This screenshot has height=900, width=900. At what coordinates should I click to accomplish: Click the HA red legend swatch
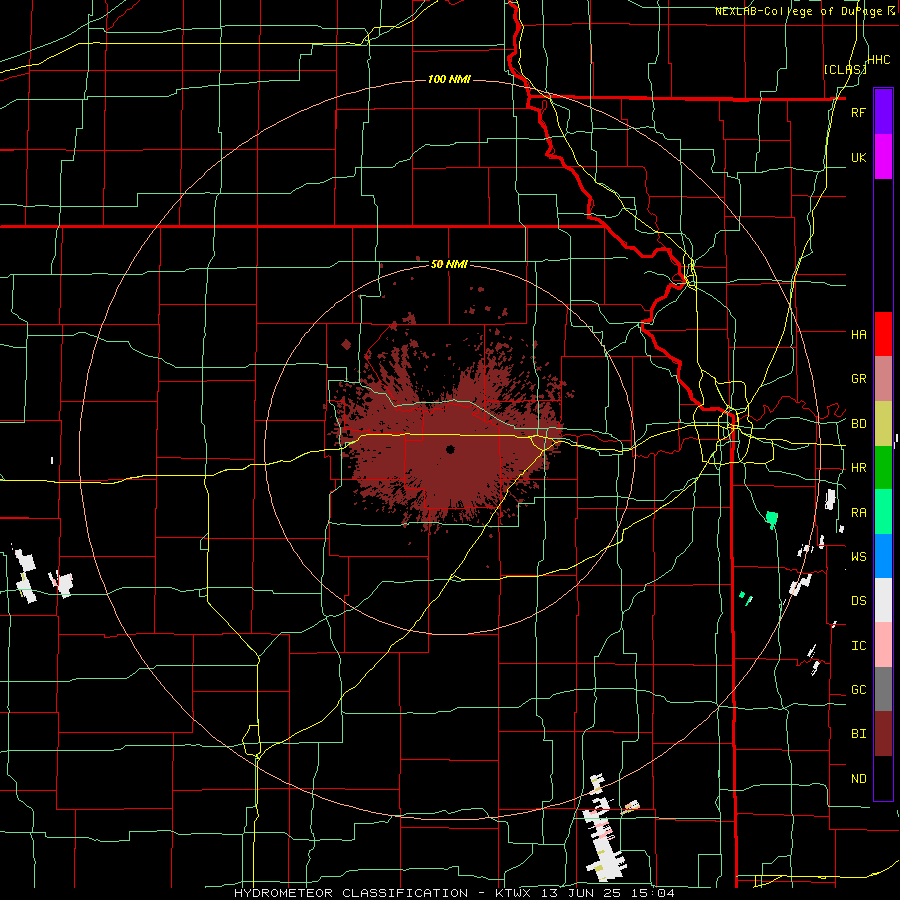coord(883,334)
